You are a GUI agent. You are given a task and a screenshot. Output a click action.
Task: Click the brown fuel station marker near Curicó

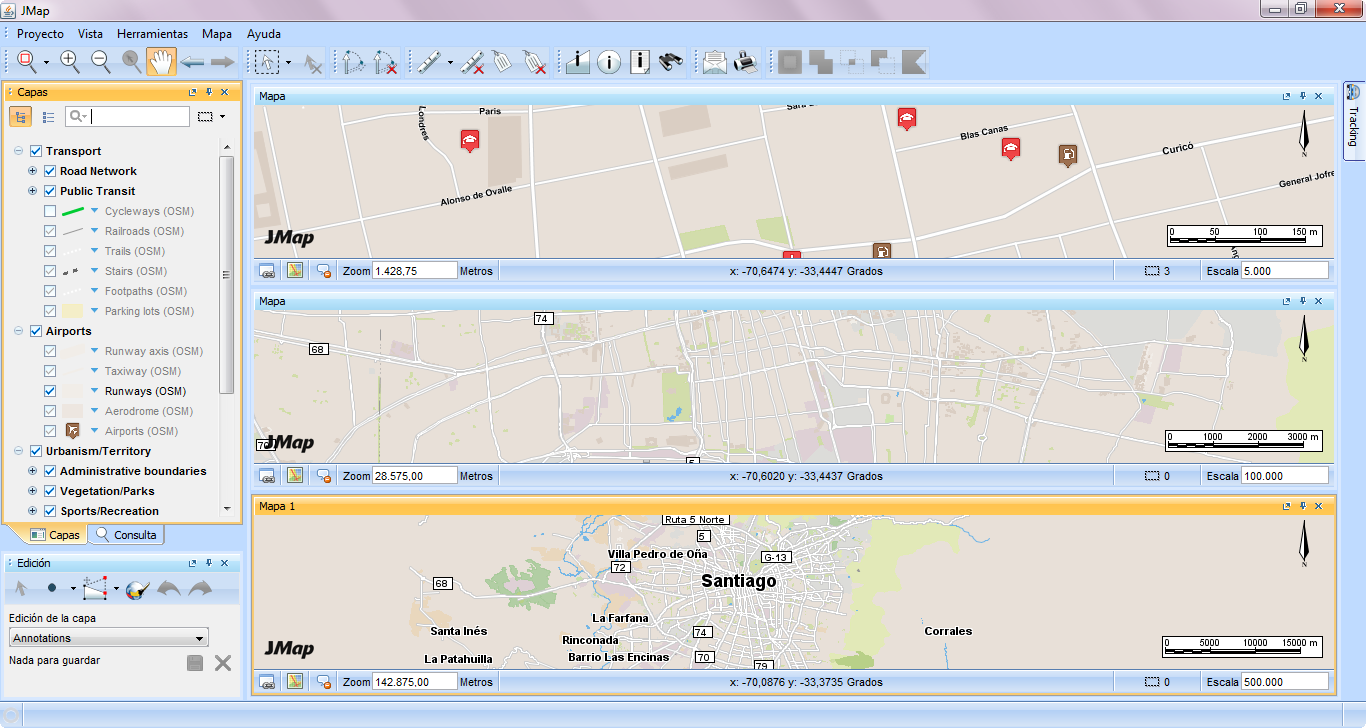(1069, 155)
